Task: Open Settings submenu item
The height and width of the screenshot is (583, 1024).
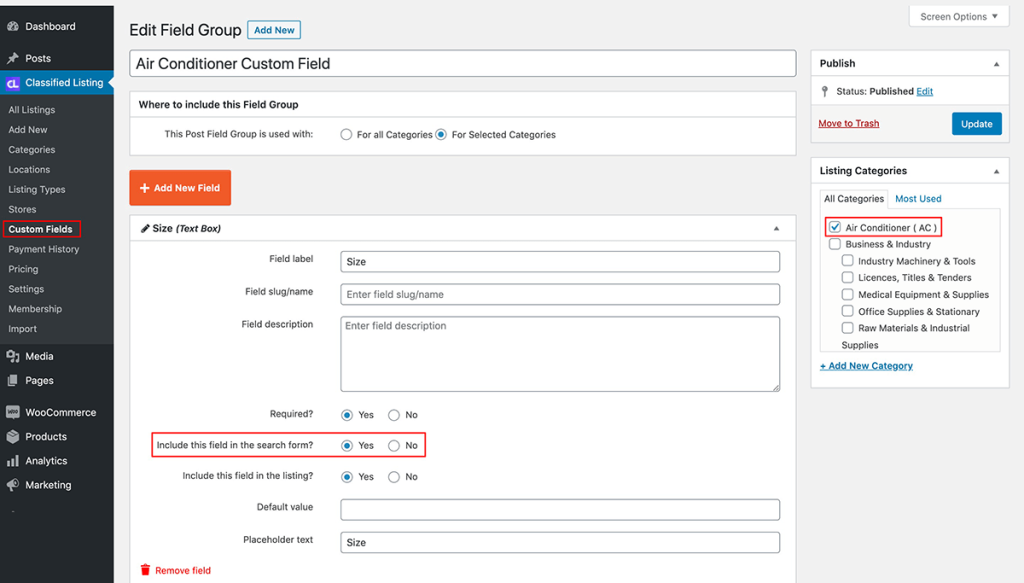Action: coord(26,289)
